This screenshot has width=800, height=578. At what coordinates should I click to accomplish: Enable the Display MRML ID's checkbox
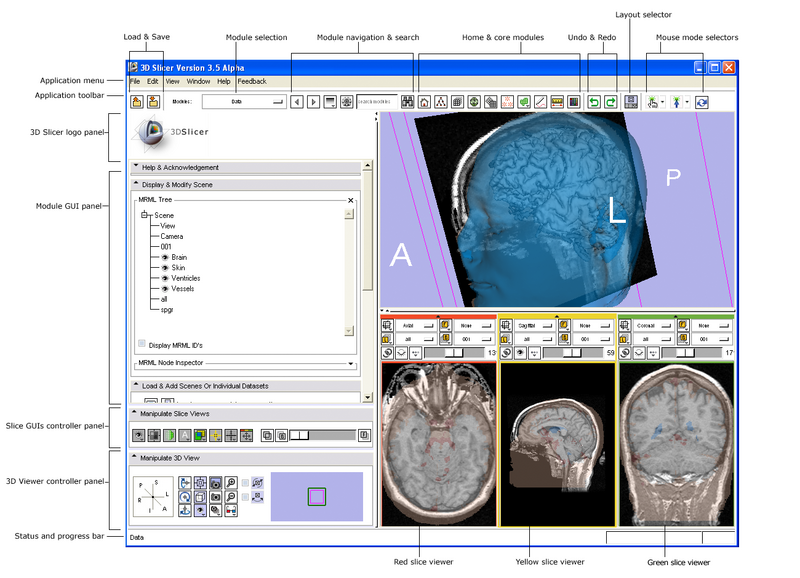click(142, 344)
